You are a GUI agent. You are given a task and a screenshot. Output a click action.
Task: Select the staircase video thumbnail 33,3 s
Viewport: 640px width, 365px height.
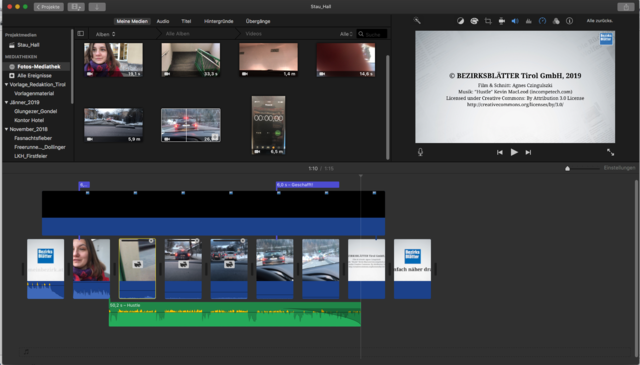tap(191, 60)
